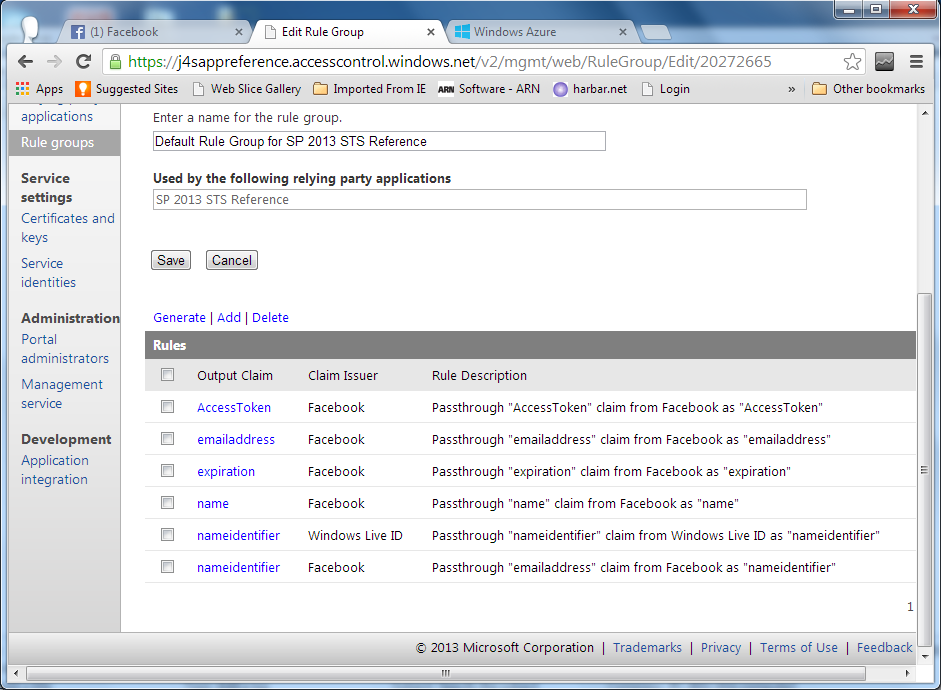This screenshot has width=941, height=690.
Task: Open a new tab with the new-tab button
Action: click(x=656, y=32)
